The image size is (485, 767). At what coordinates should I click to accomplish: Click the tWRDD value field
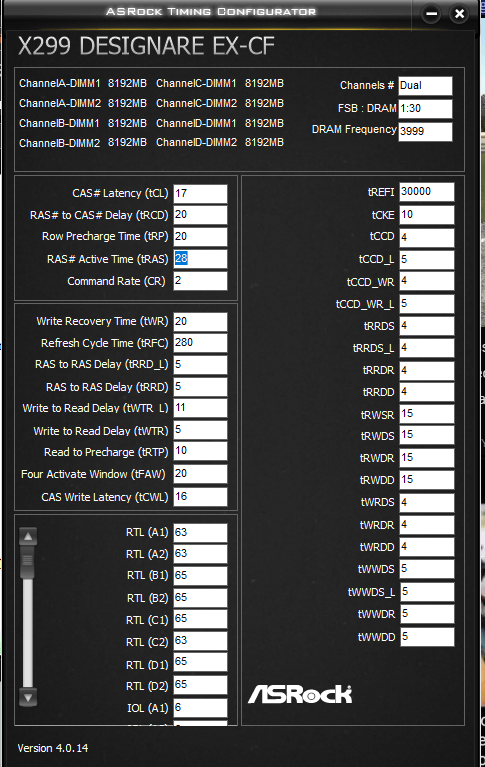[x=427, y=547]
